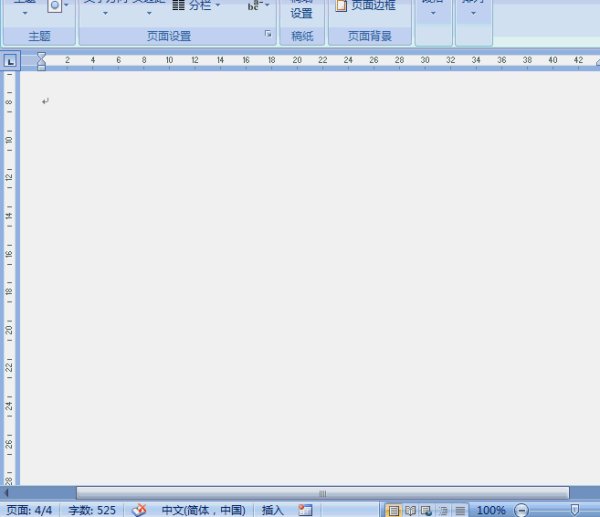The width and height of the screenshot is (600, 517).
Task: Click the proofing errors check icon
Action: pyautogui.click(x=139, y=510)
